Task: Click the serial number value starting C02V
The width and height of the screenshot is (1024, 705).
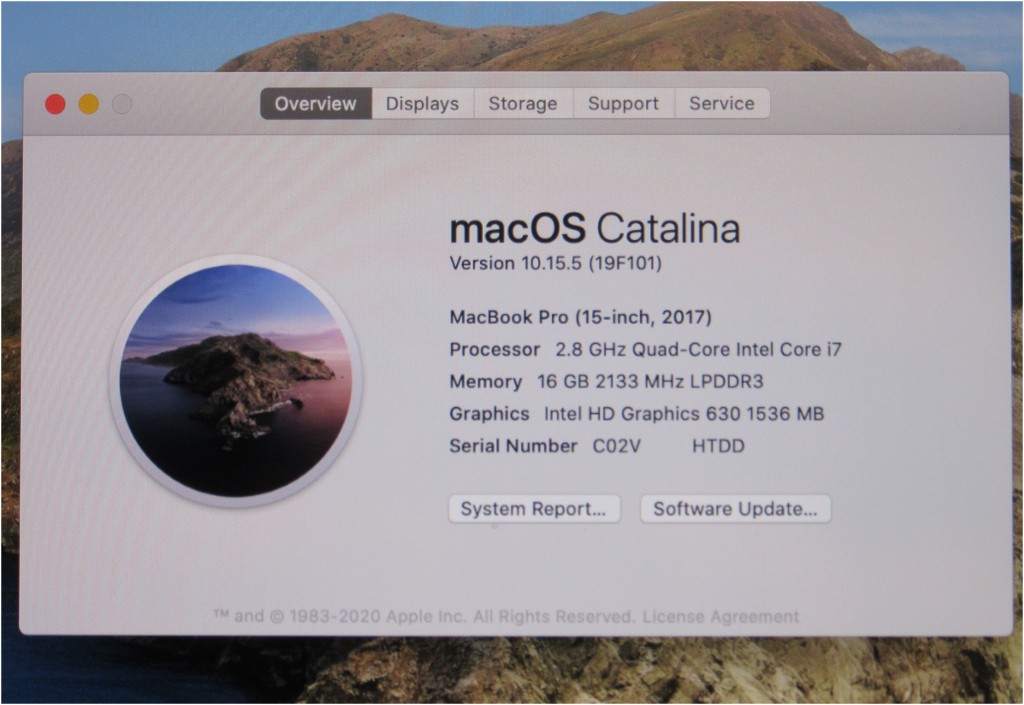Action: [x=669, y=446]
